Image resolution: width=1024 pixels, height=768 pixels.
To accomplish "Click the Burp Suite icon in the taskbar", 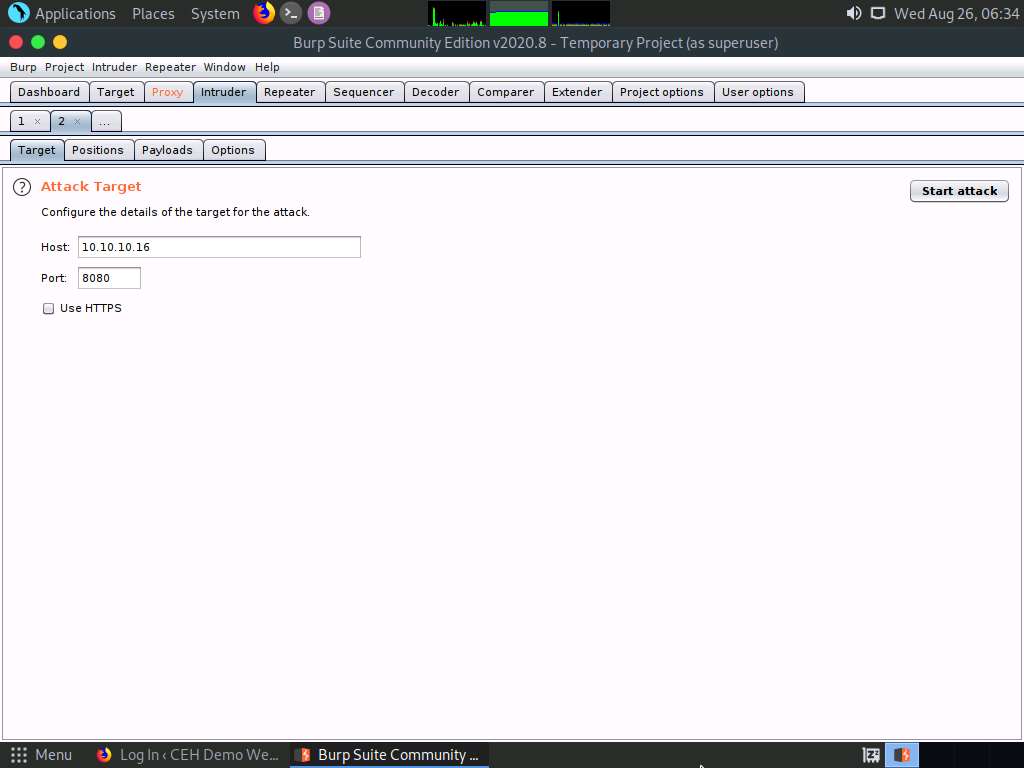I will coord(303,754).
